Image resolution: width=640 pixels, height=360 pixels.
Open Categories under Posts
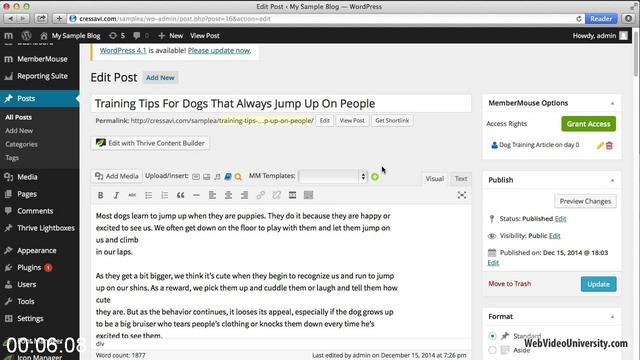click(21, 144)
